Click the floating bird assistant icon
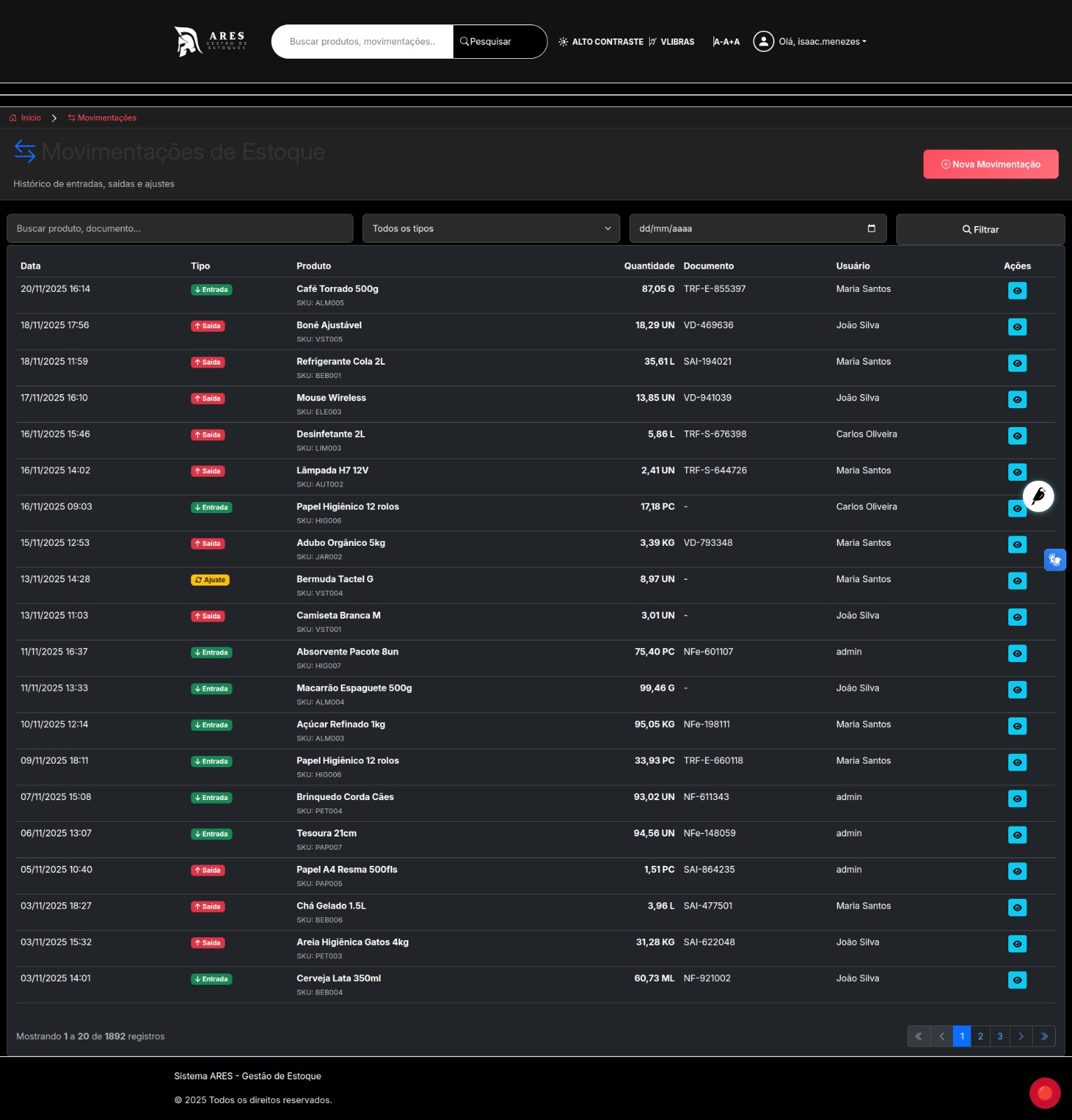This screenshot has height=1120, width=1072. 1038,496
